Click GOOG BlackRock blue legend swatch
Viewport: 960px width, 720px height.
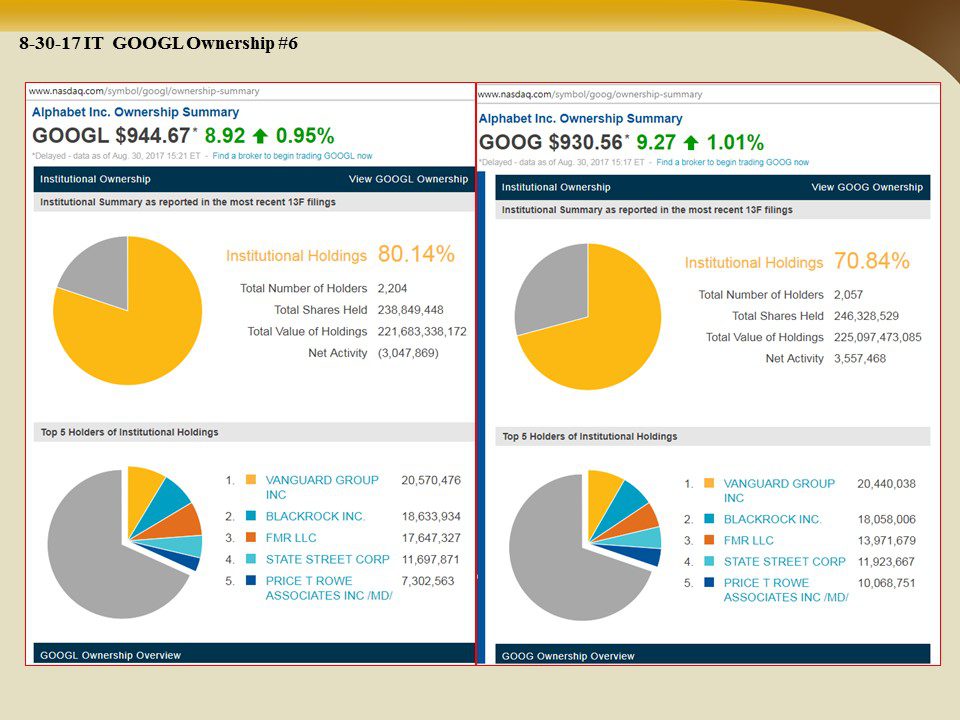click(709, 519)
